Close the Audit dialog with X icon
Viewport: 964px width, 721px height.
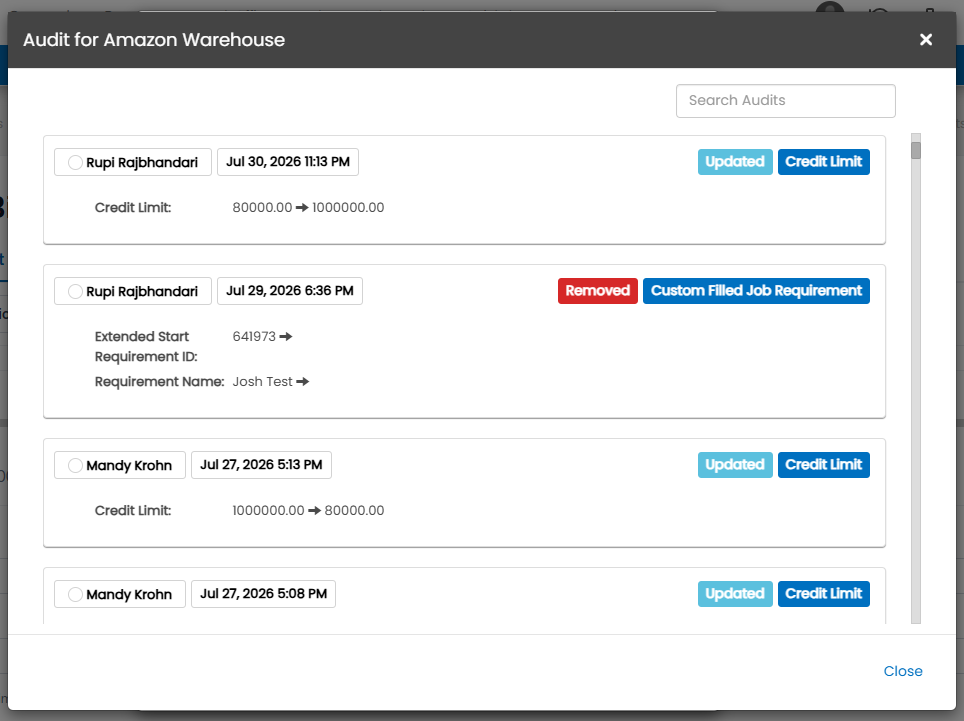(925, 39)
